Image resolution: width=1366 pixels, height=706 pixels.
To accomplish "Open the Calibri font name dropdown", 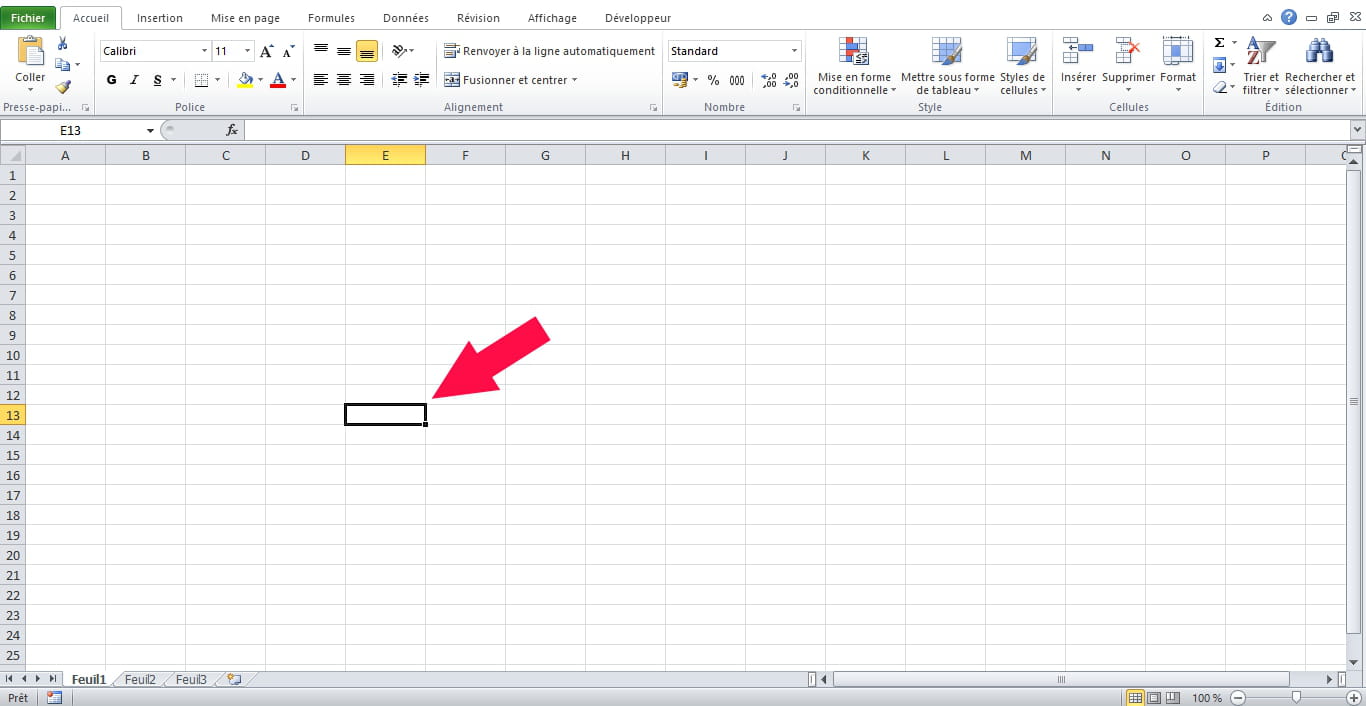I will point(205,51).
